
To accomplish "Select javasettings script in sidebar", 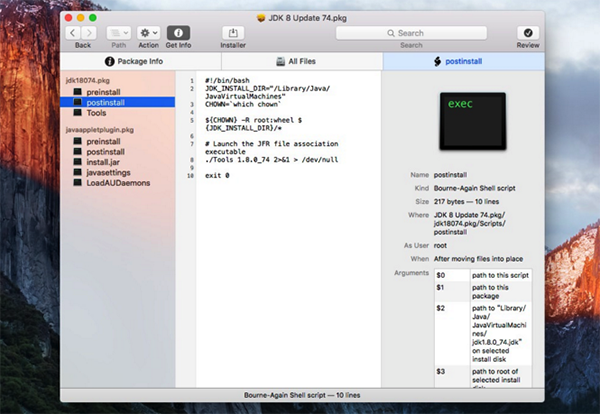I will click(108, 172).
